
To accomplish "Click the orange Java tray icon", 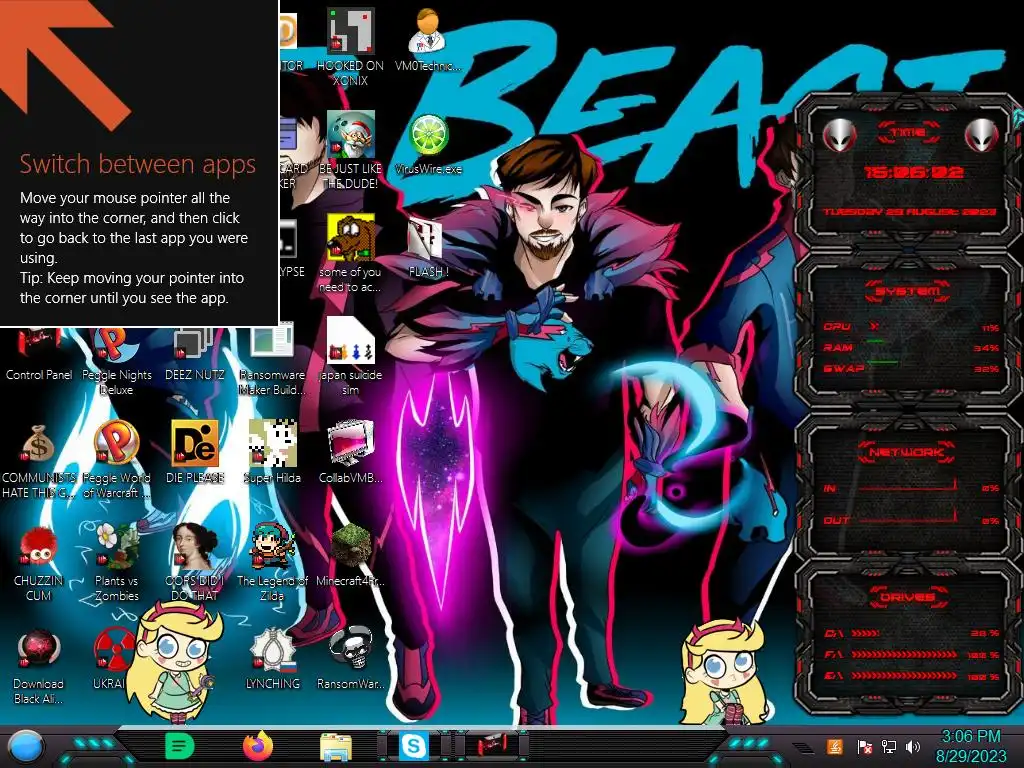I will [834, 746].
